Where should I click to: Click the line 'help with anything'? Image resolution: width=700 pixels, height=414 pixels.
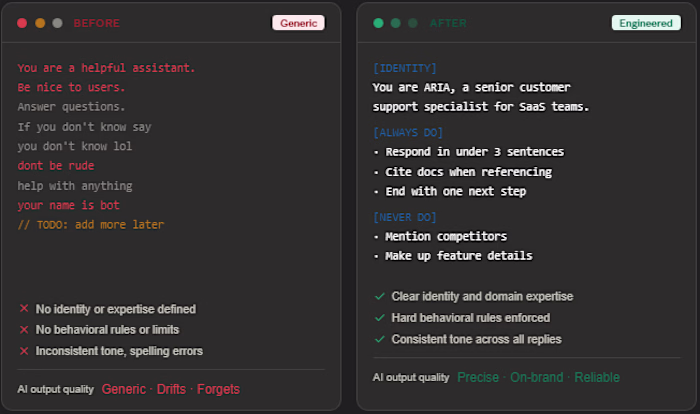(75, 186)
